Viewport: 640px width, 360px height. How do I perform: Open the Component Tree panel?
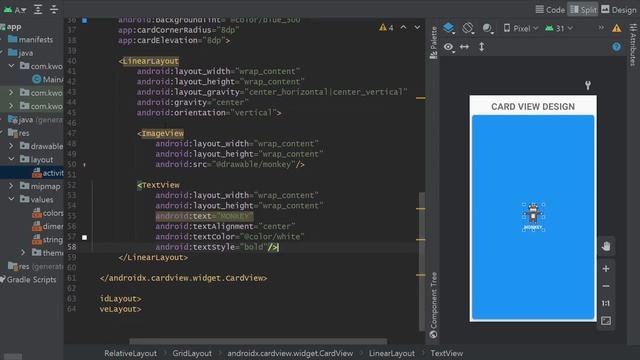[433, 305]
